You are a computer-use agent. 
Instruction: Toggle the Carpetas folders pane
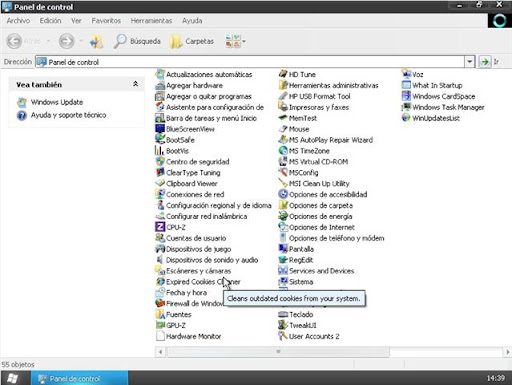(192, 41)
